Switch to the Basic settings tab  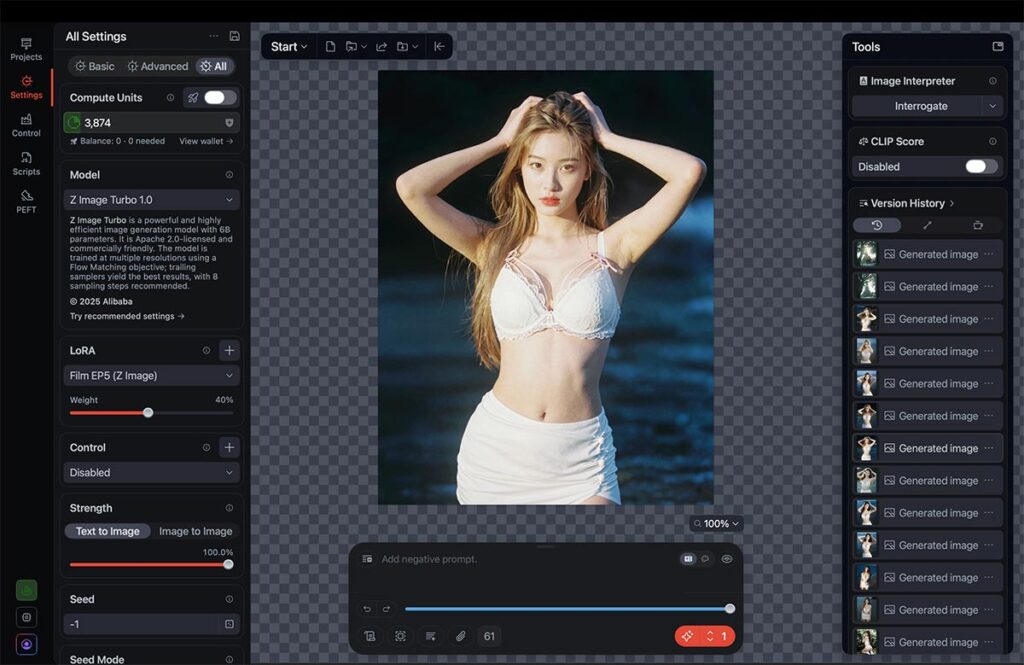tap(95, 66)
